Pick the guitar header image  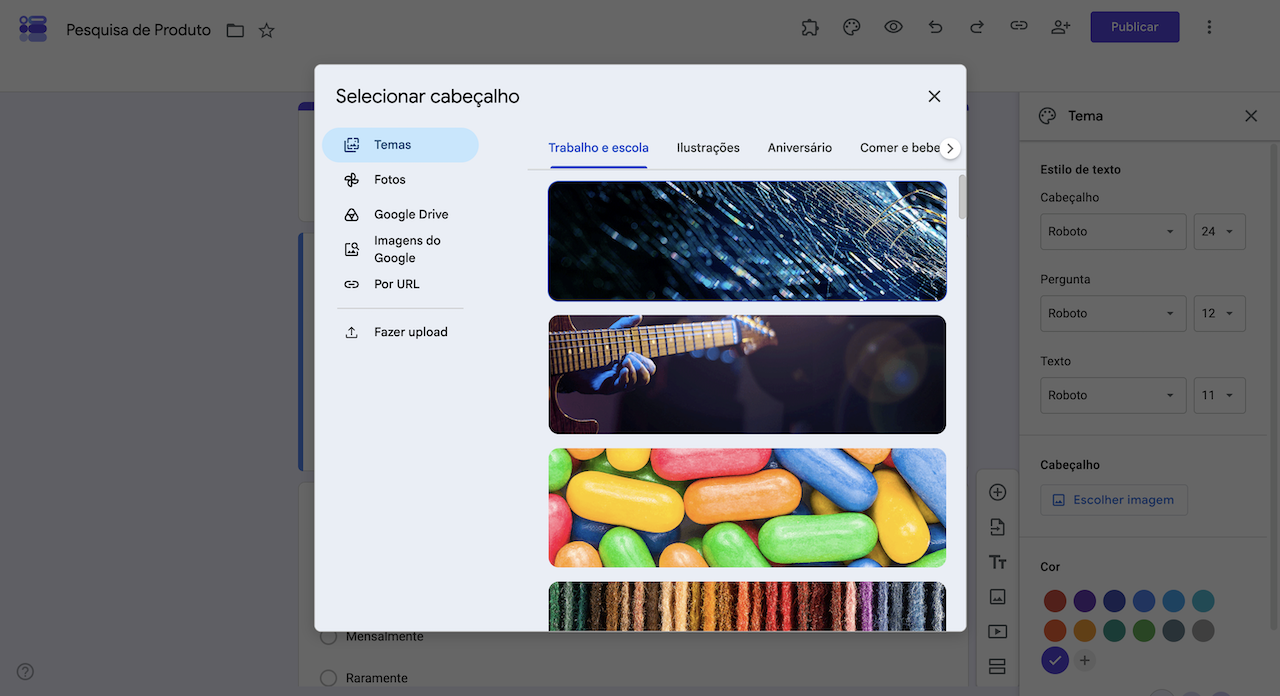point(747,374)
